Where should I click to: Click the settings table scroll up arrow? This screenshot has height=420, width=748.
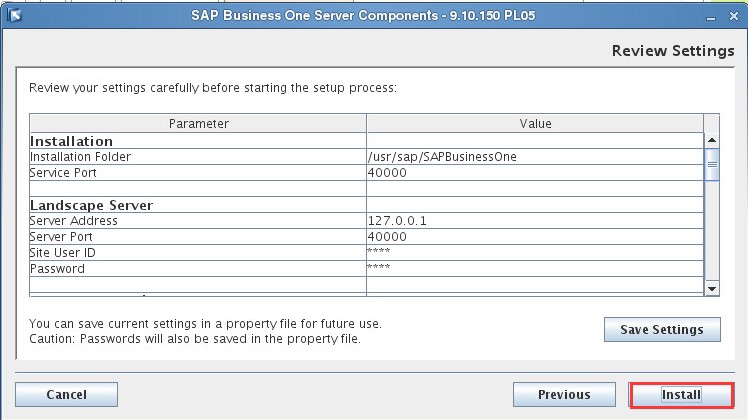[x=712, y=140]
